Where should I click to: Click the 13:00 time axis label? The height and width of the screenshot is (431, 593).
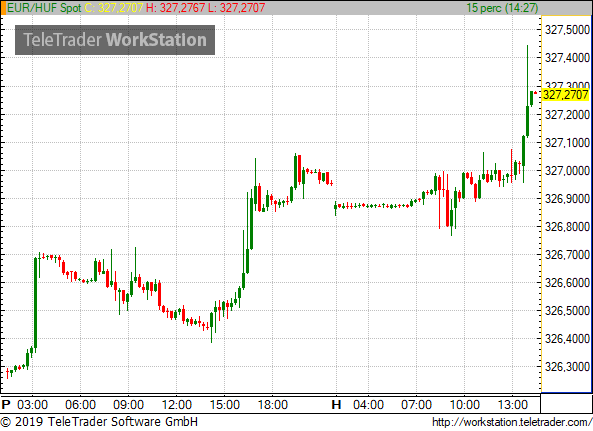tap(512, 405)
